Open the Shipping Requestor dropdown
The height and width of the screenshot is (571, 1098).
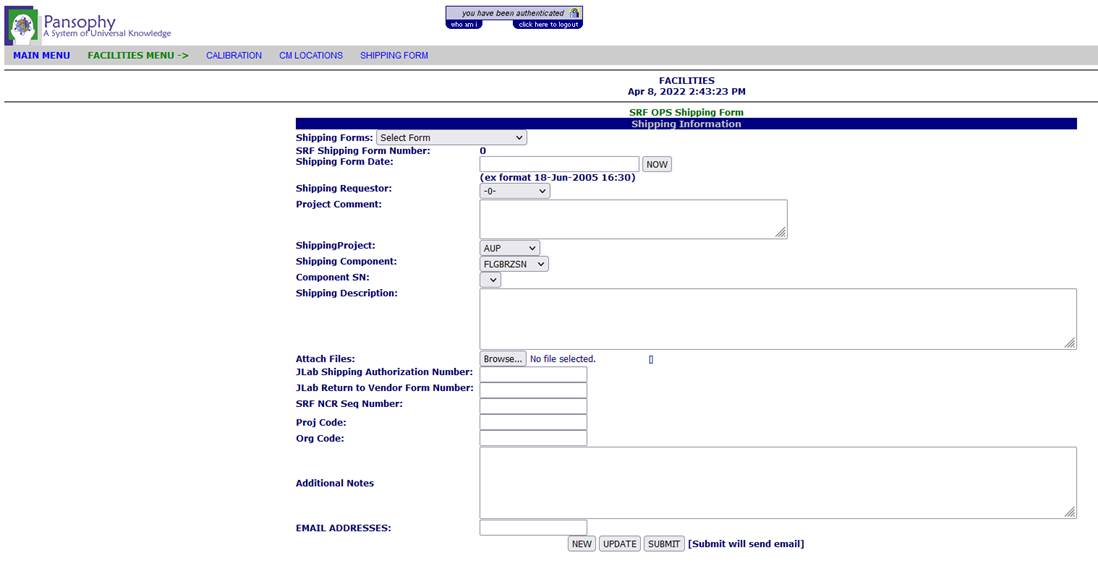click(x=514, y=191)
